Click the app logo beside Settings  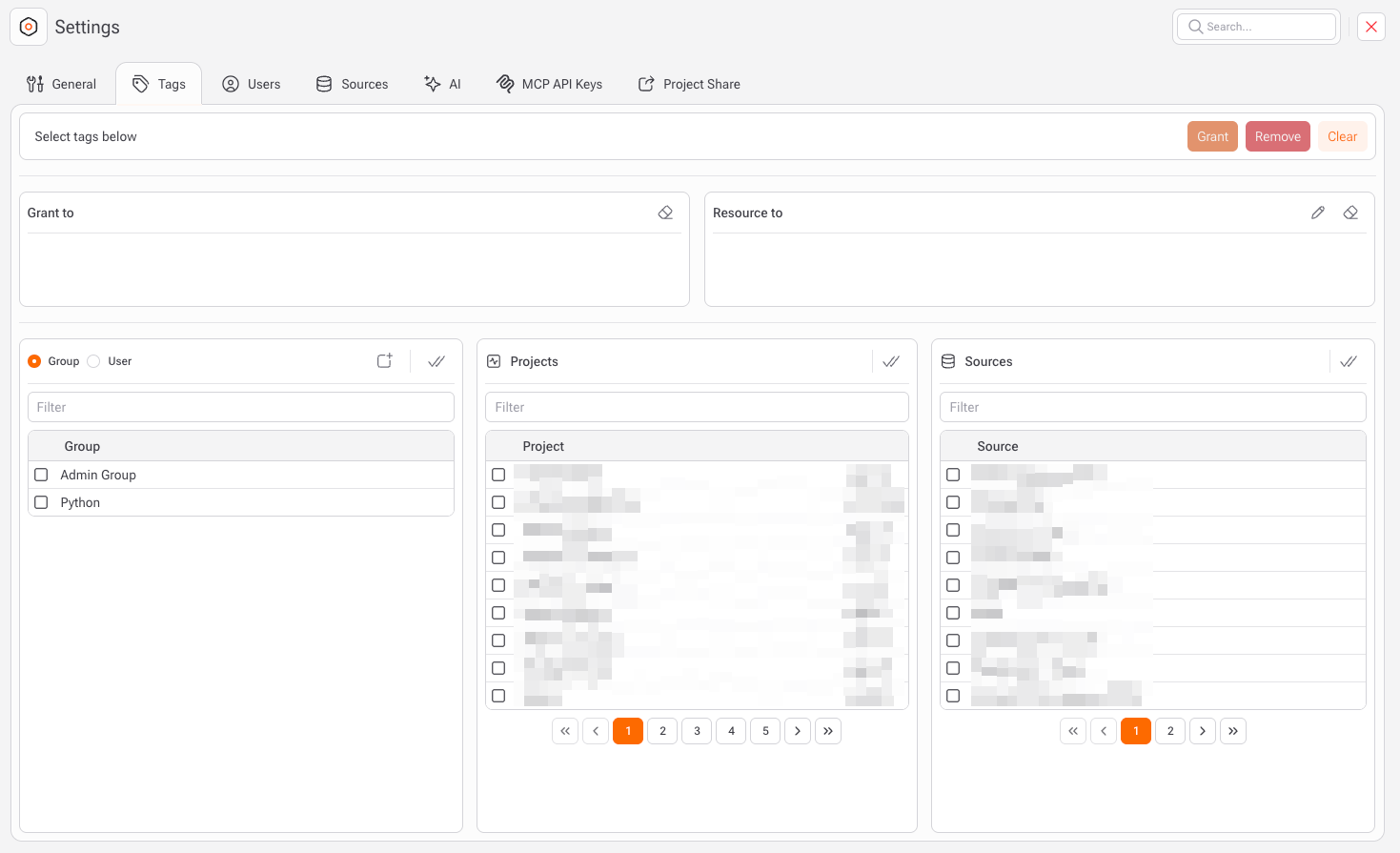pyautogui.click(x=29, y=27)
